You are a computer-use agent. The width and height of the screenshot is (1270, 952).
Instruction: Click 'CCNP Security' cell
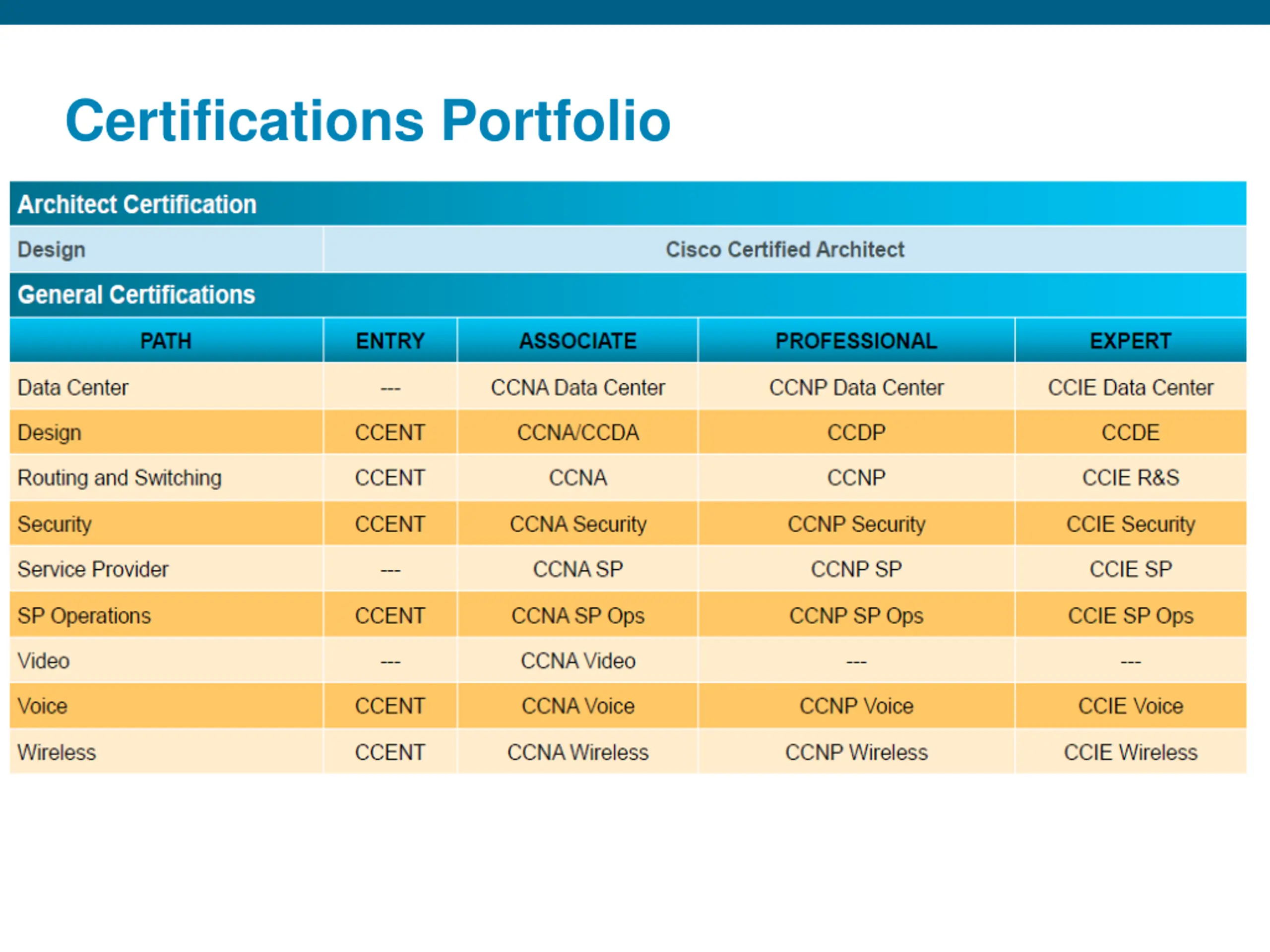pos(856,523)
